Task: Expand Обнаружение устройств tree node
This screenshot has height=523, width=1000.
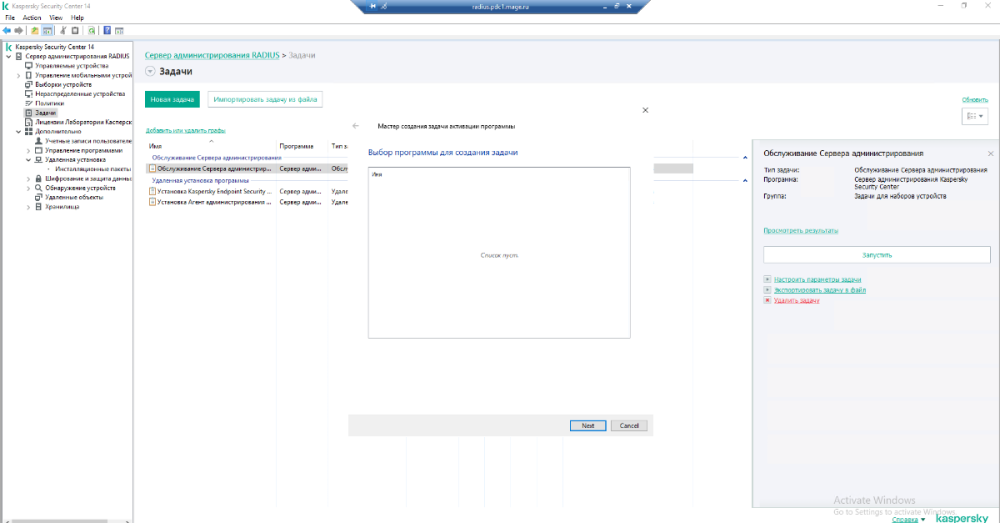Action: [x=28, y=188]
